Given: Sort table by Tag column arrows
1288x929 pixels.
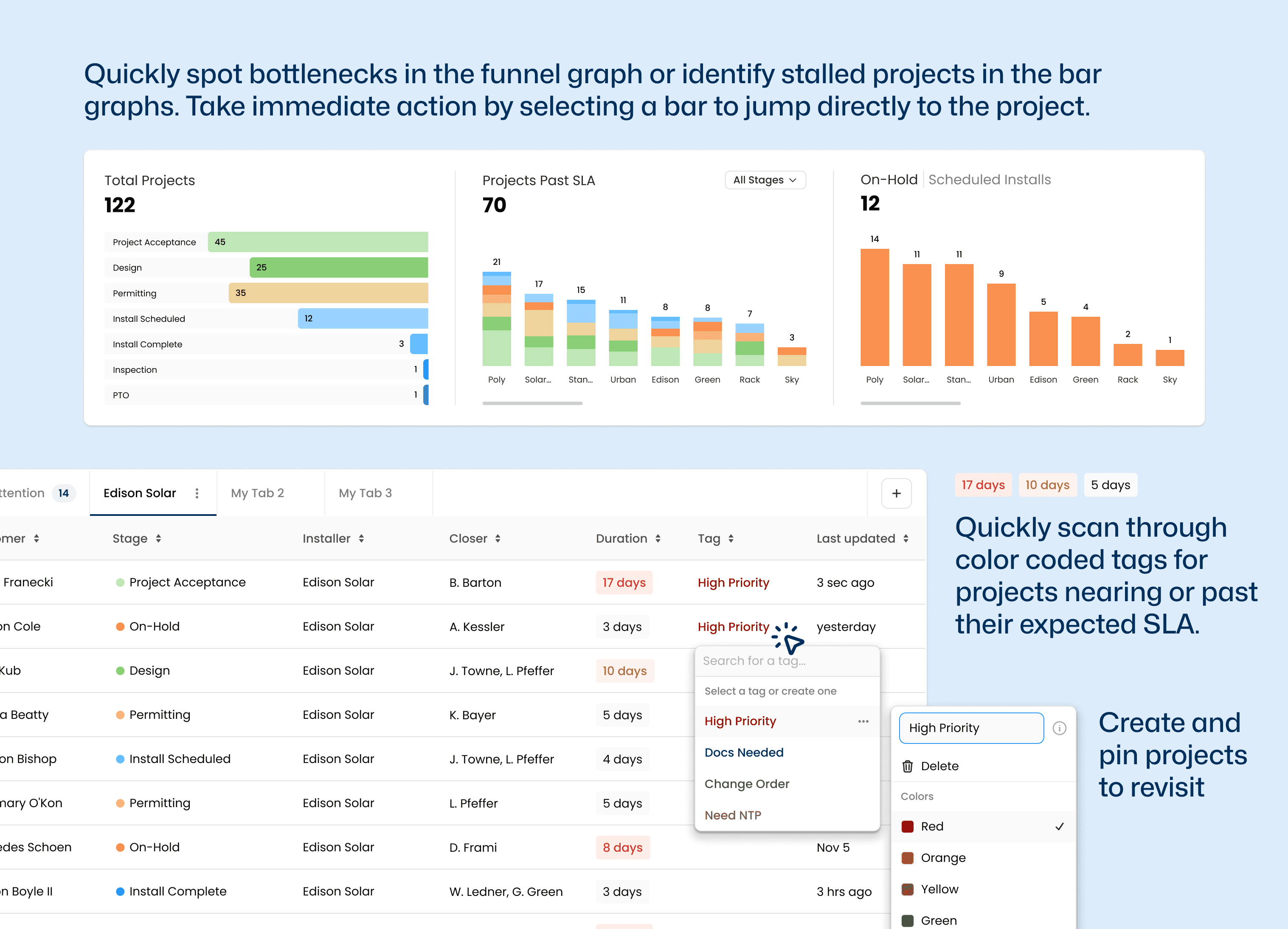Looking at the screenshot, I should 731,538.
